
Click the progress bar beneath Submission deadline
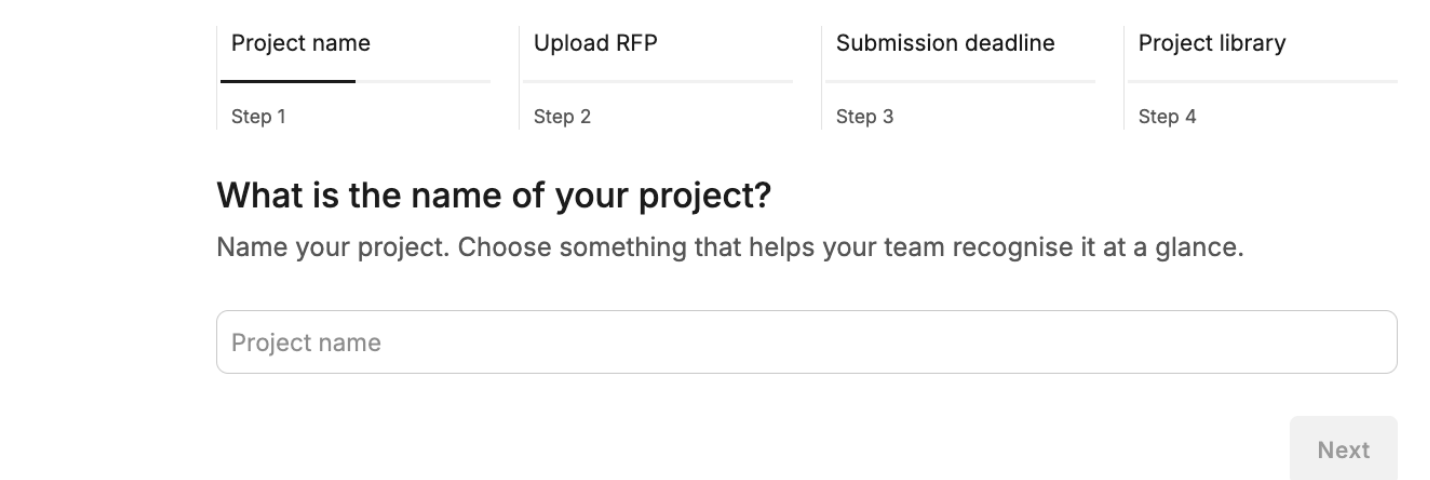(960, 81)
